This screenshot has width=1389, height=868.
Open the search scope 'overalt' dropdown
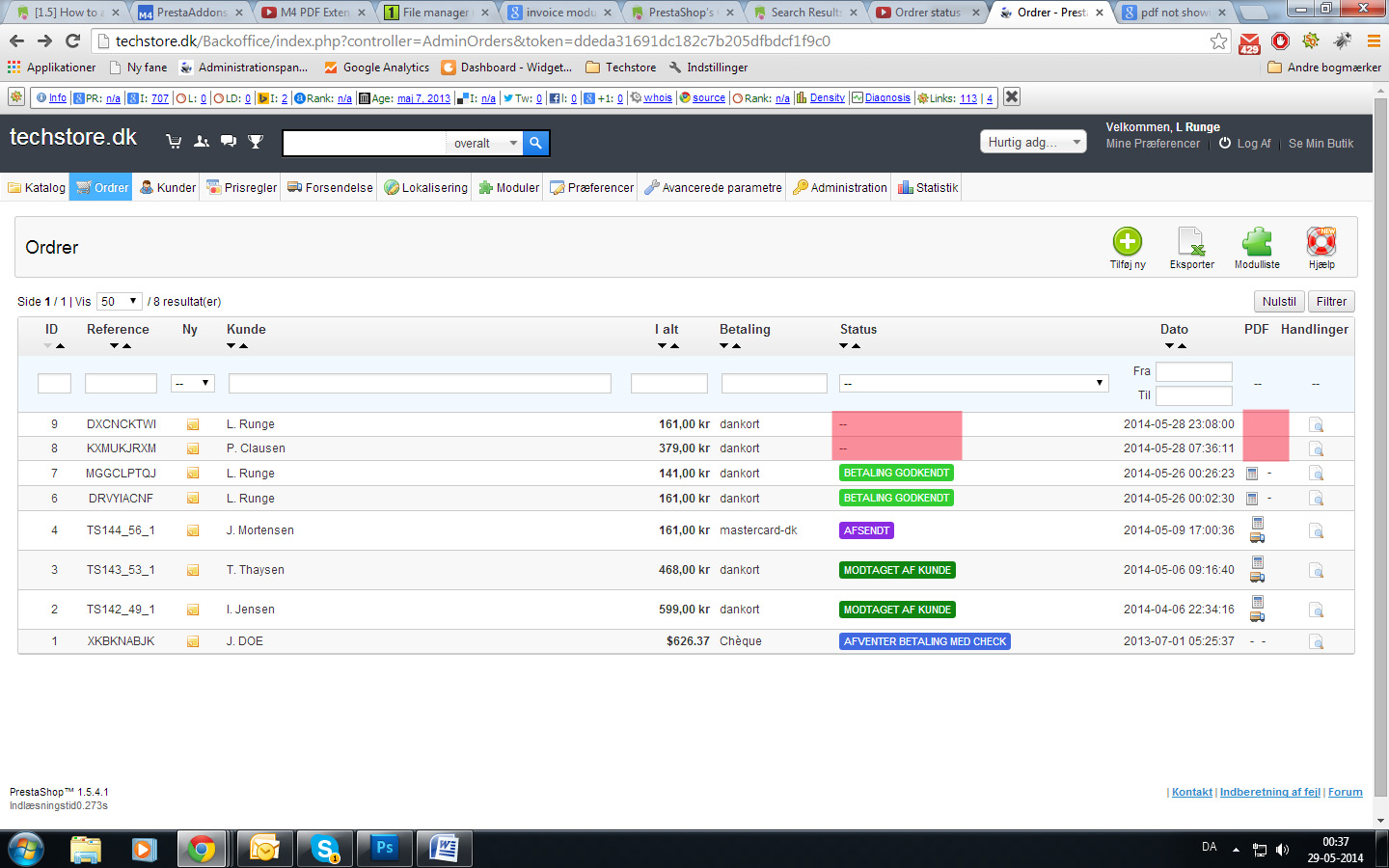485,143
